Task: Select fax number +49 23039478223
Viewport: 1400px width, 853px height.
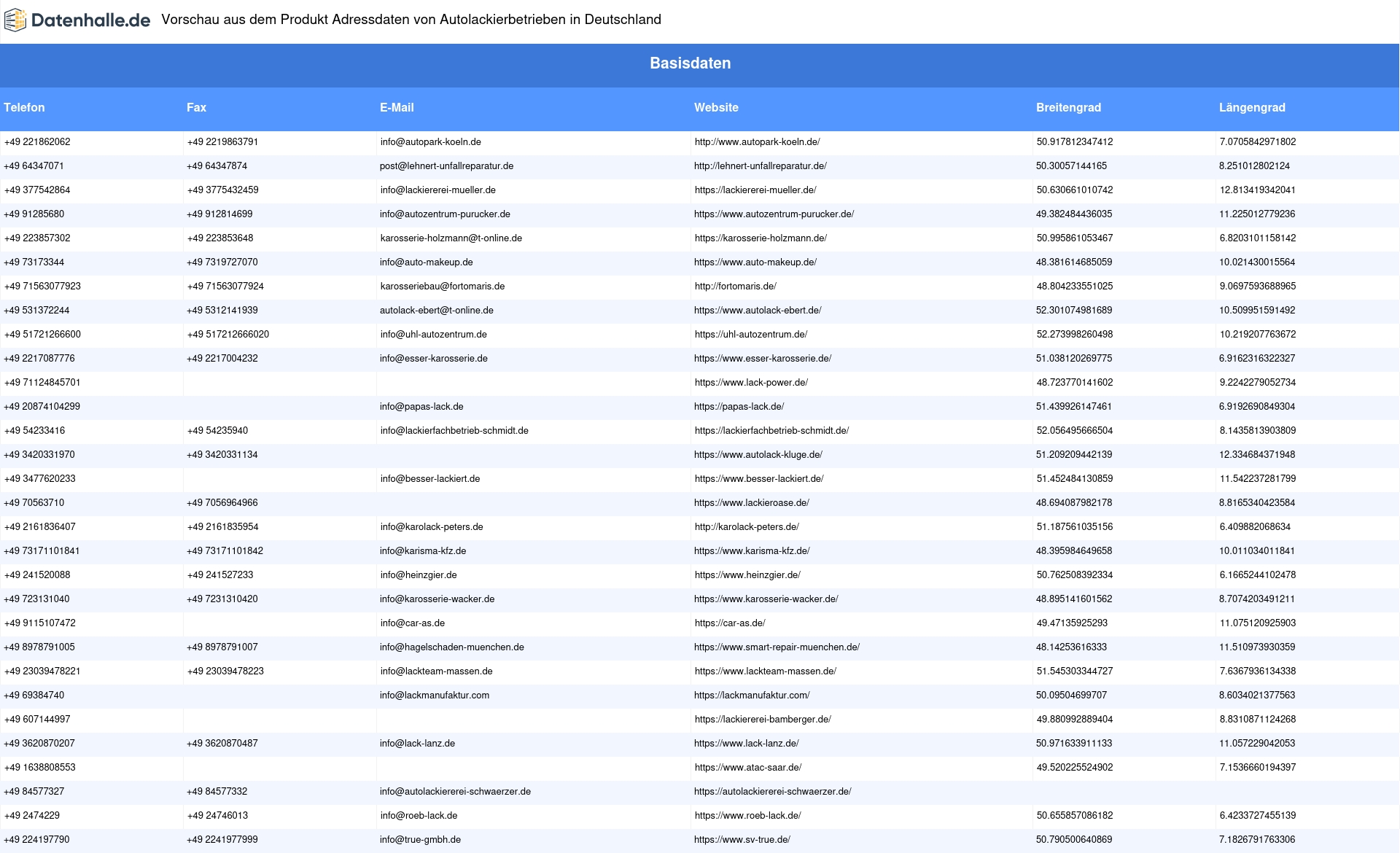Action: (225, 671)
